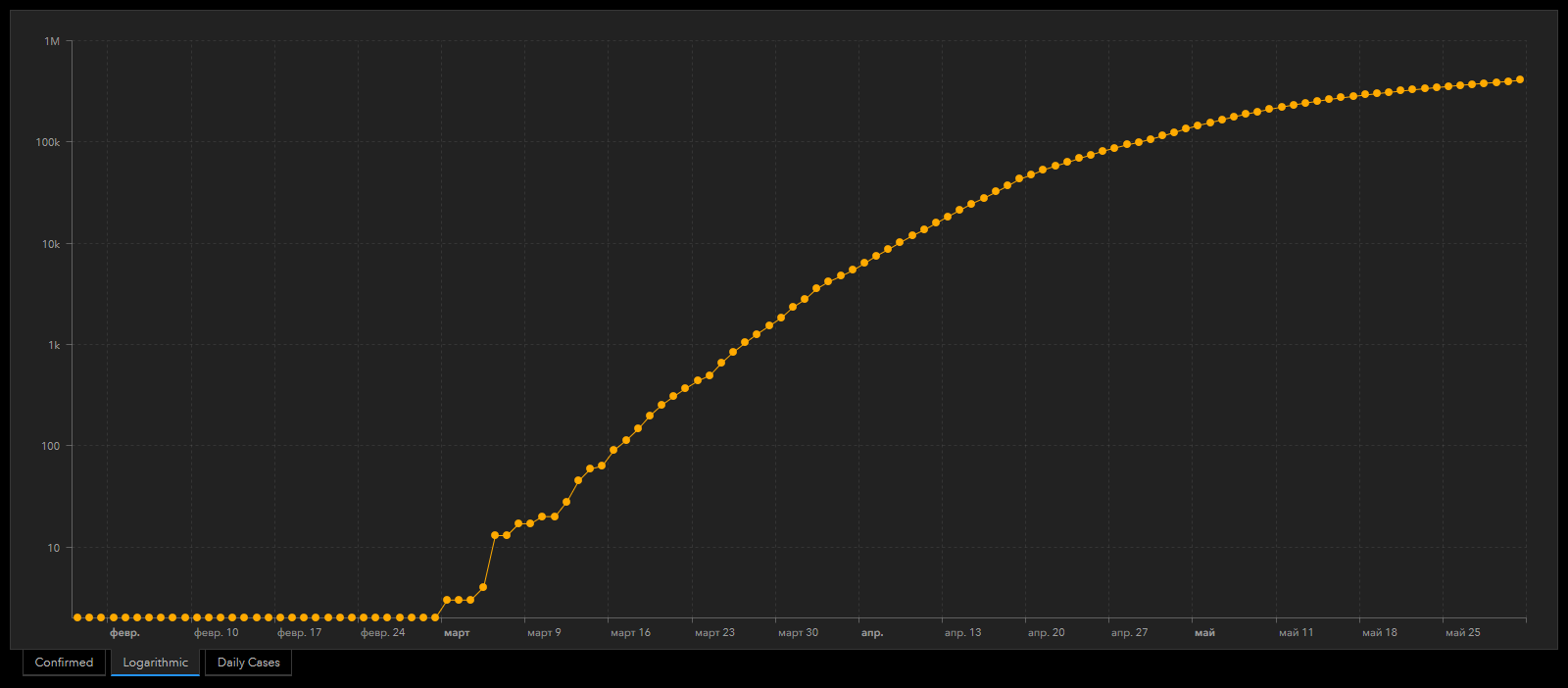This screenshot has height=688, width=1568.
Task: Click the 'апр. 27' axis label
Action: click(x=1129, y=633)
